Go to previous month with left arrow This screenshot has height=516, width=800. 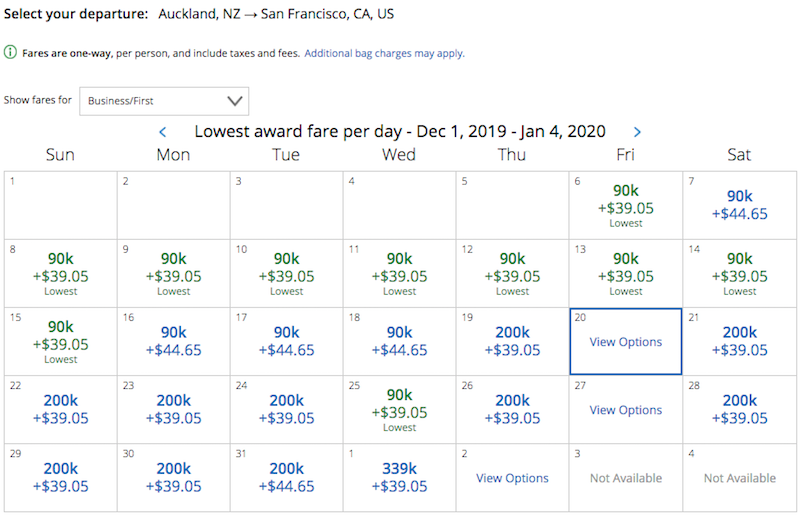point(163,132)
